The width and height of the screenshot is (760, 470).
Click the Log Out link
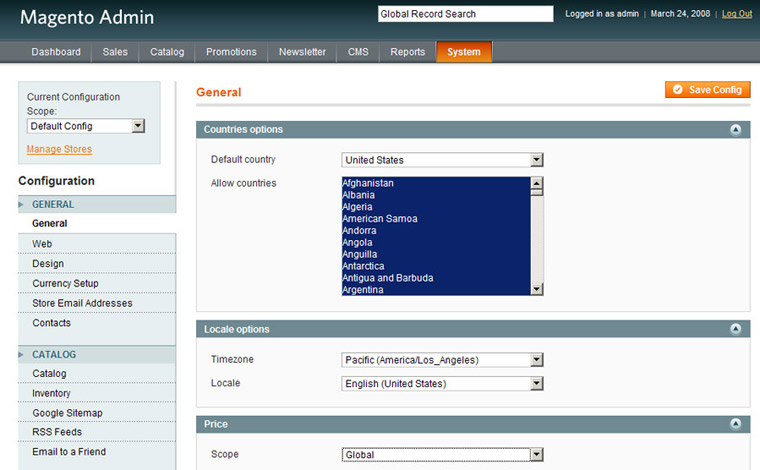[737, 14]
